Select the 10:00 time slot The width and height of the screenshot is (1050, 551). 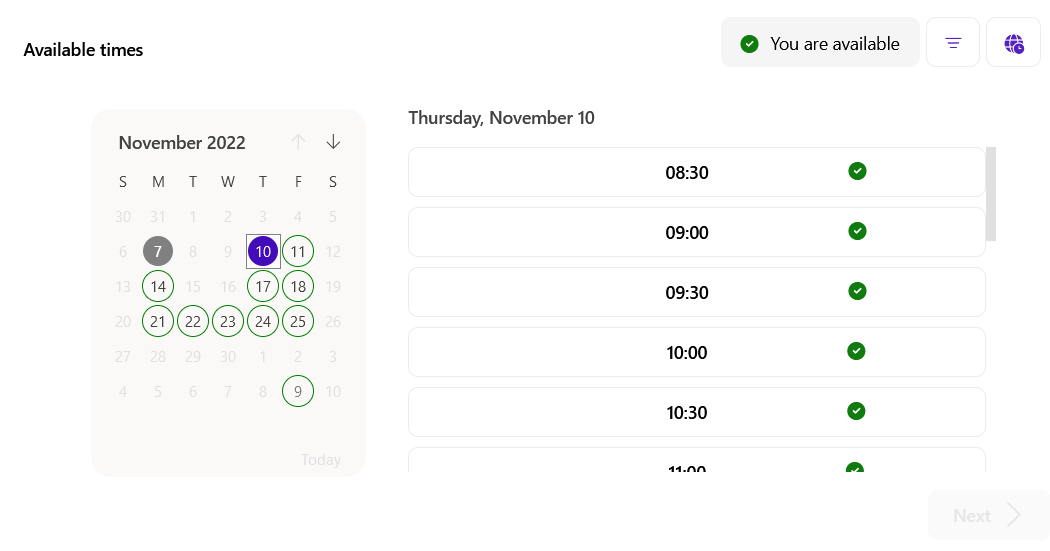(687, 353)
